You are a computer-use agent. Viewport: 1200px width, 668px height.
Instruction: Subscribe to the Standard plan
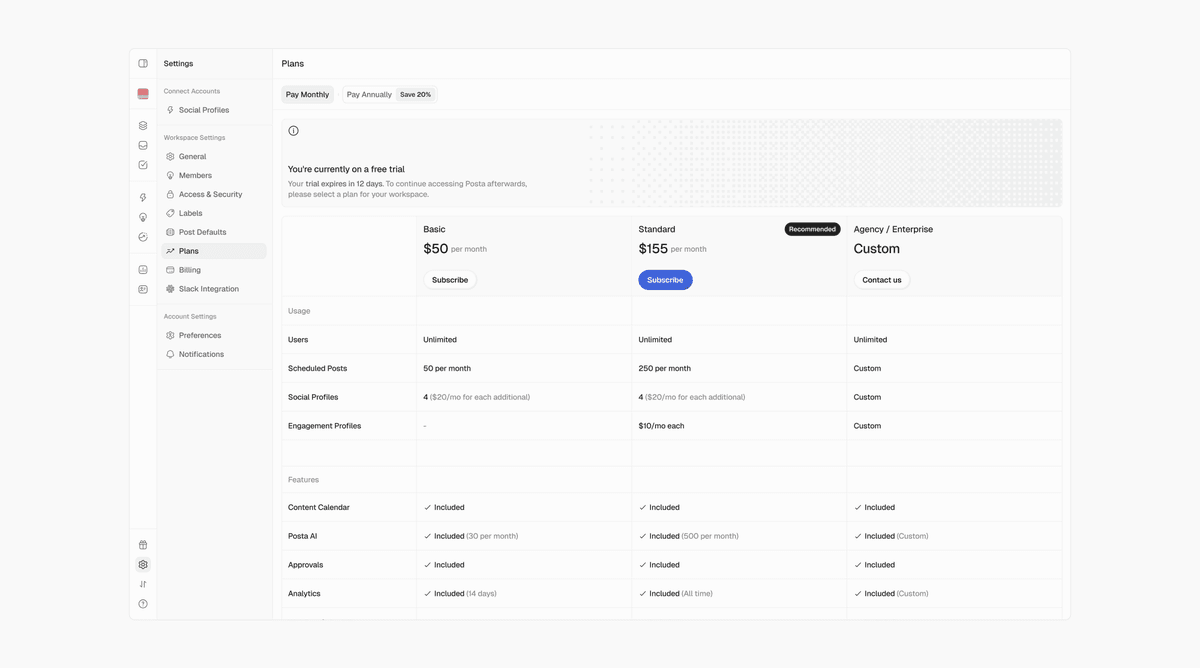pyautogui.click(x=665, y=280)
